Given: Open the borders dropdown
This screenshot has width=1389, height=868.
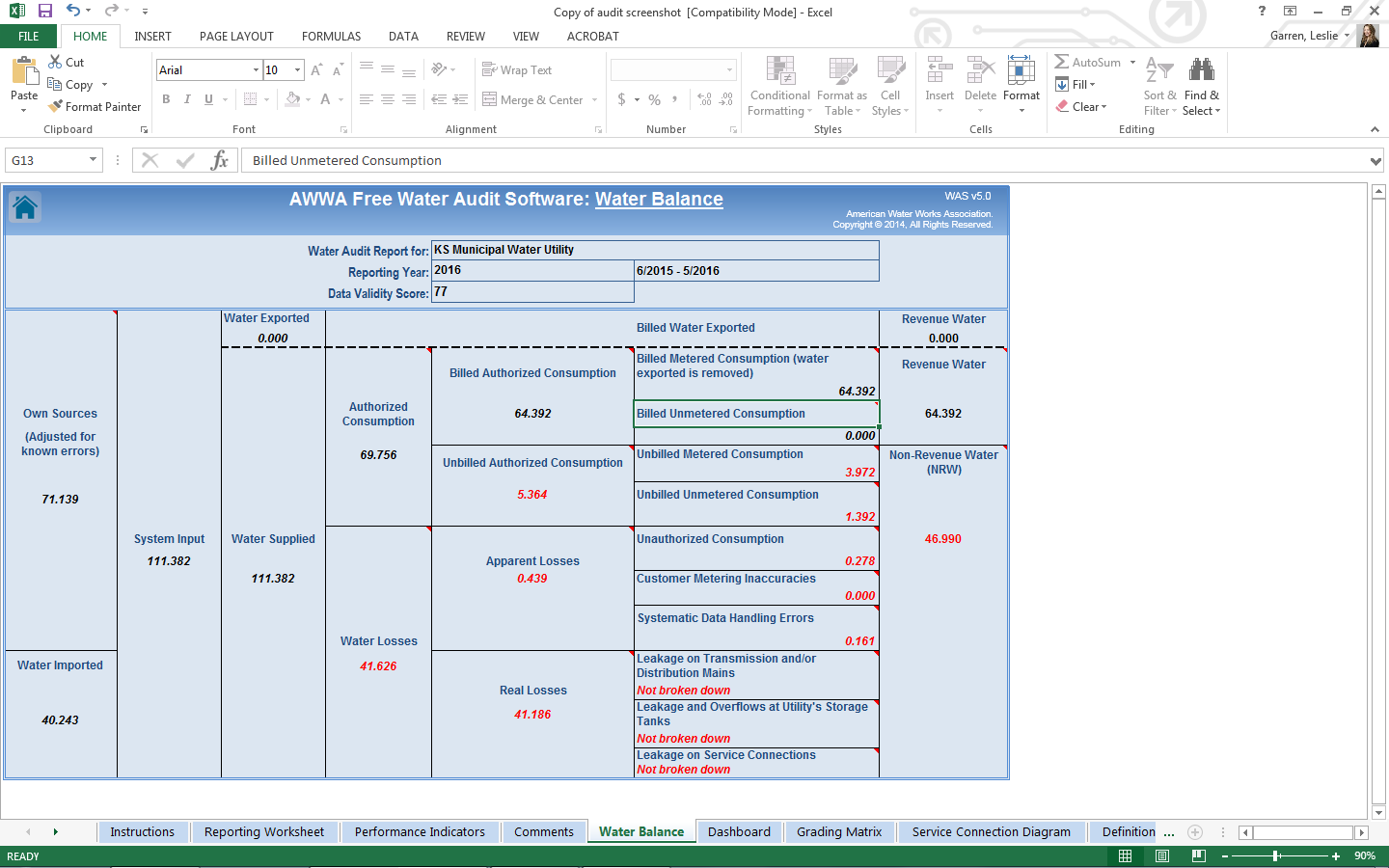Looking at the screenshot, I should (265, 99).
